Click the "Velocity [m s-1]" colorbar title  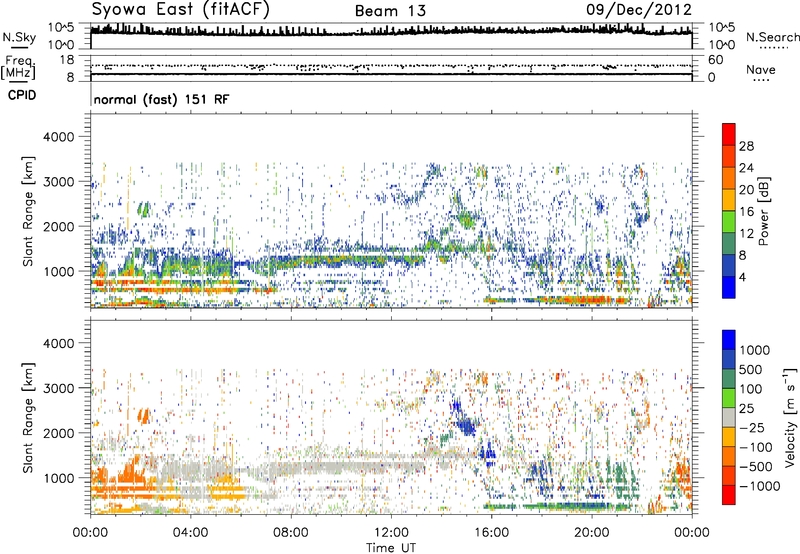coord(790,417)
